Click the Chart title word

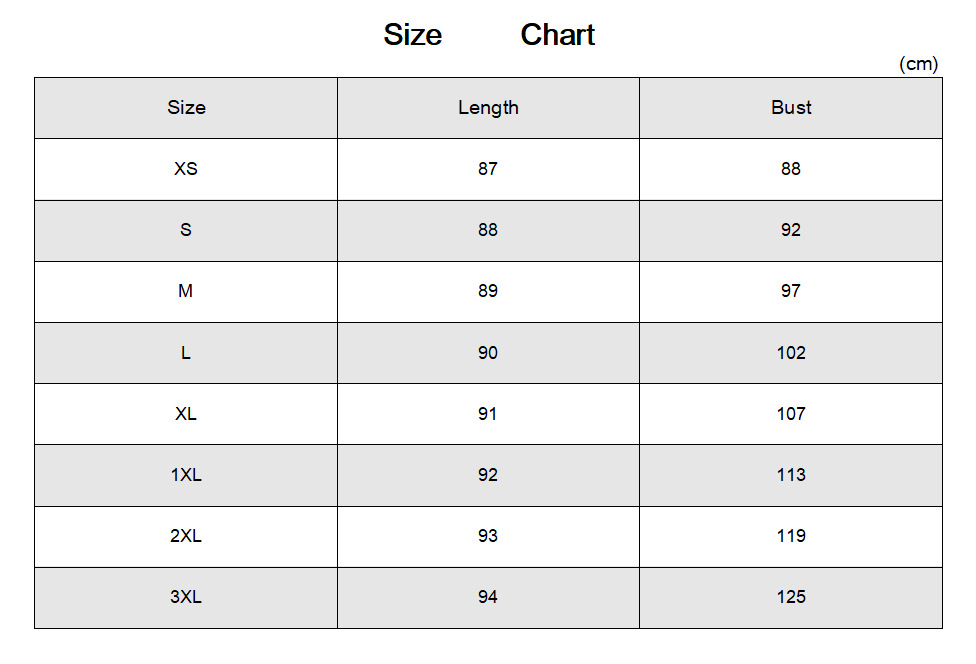(558, 35)
